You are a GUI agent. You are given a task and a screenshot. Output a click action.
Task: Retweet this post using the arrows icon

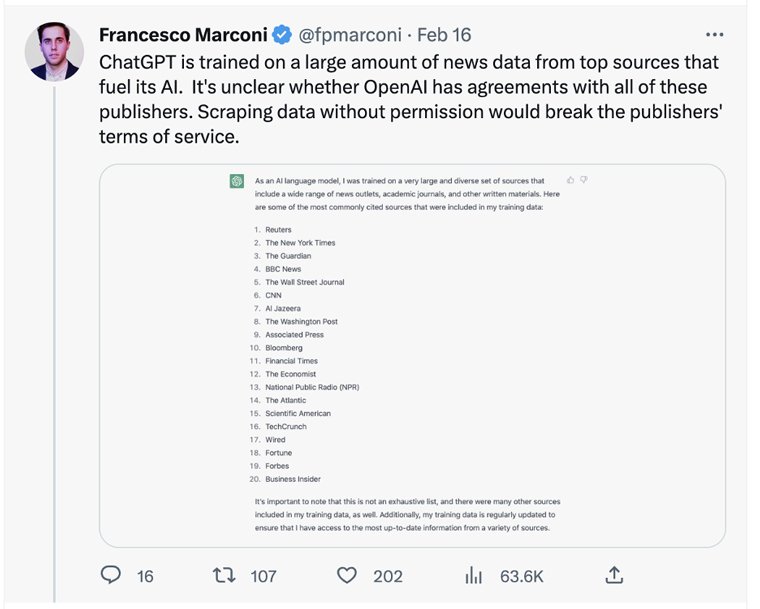coord(226,575)
